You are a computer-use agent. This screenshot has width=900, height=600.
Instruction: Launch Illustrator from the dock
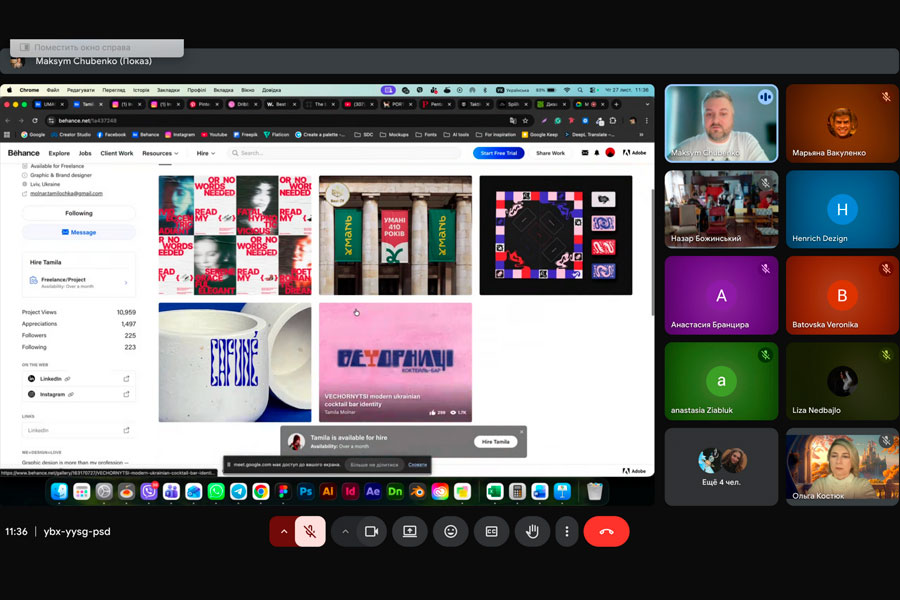[x=328, y=491]
